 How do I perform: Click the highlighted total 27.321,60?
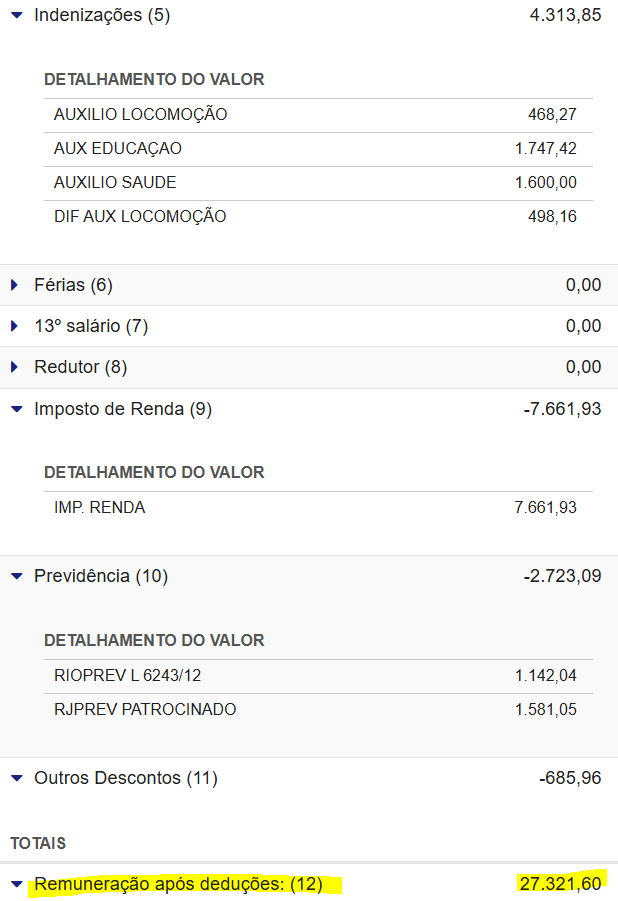(560, 883)
